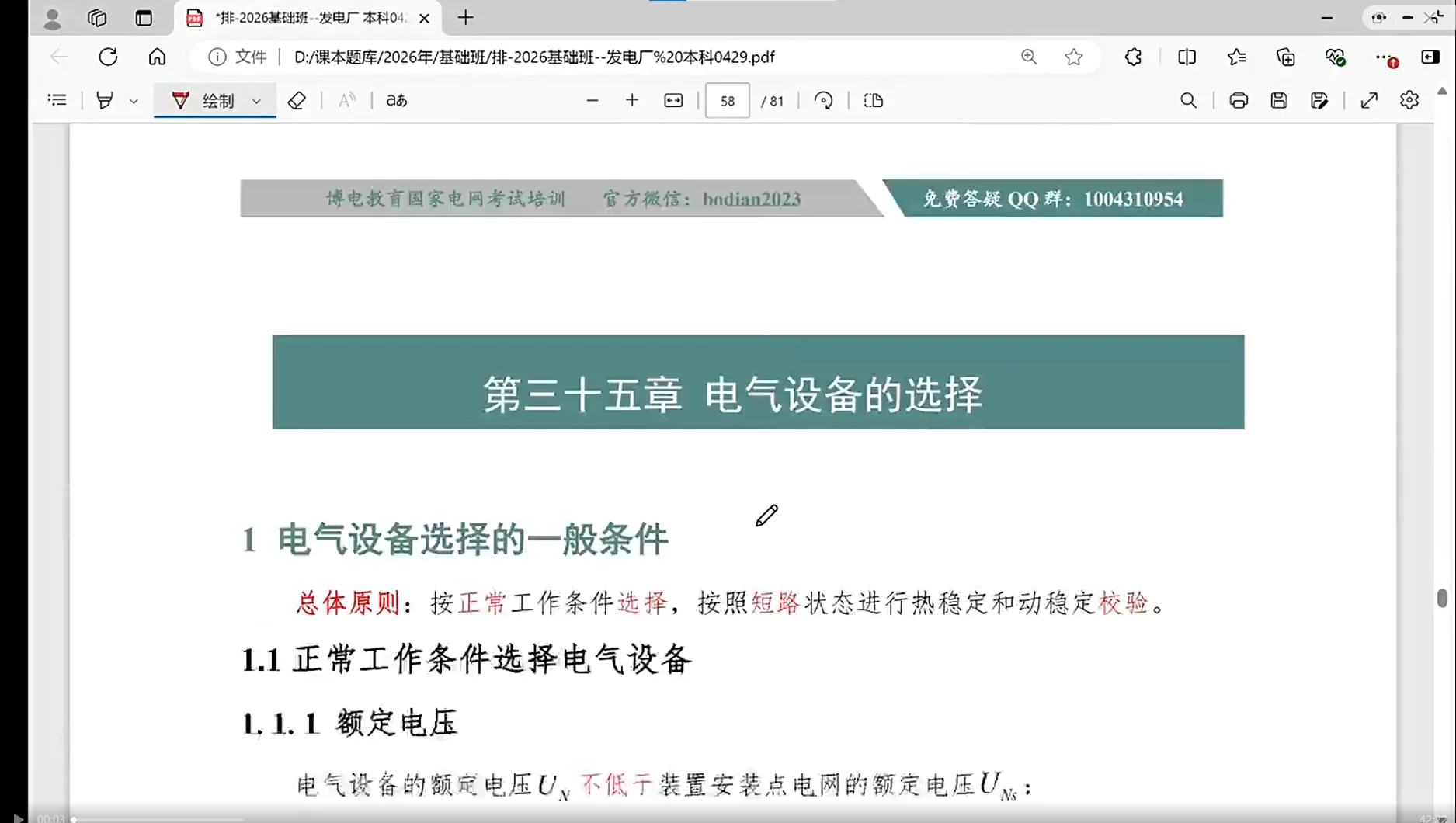
Task: Open the browser profile icon
Action: 52,18
